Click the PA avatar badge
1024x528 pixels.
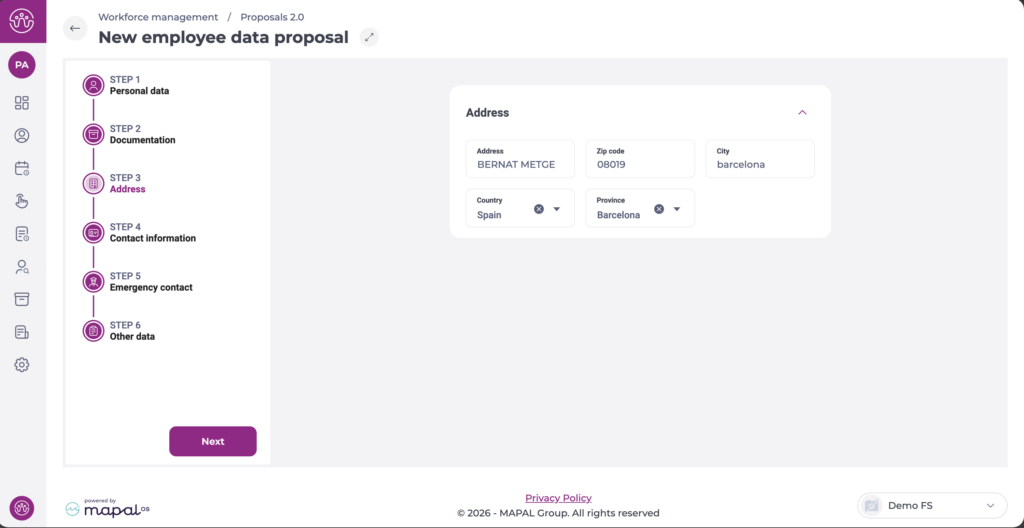22,65
